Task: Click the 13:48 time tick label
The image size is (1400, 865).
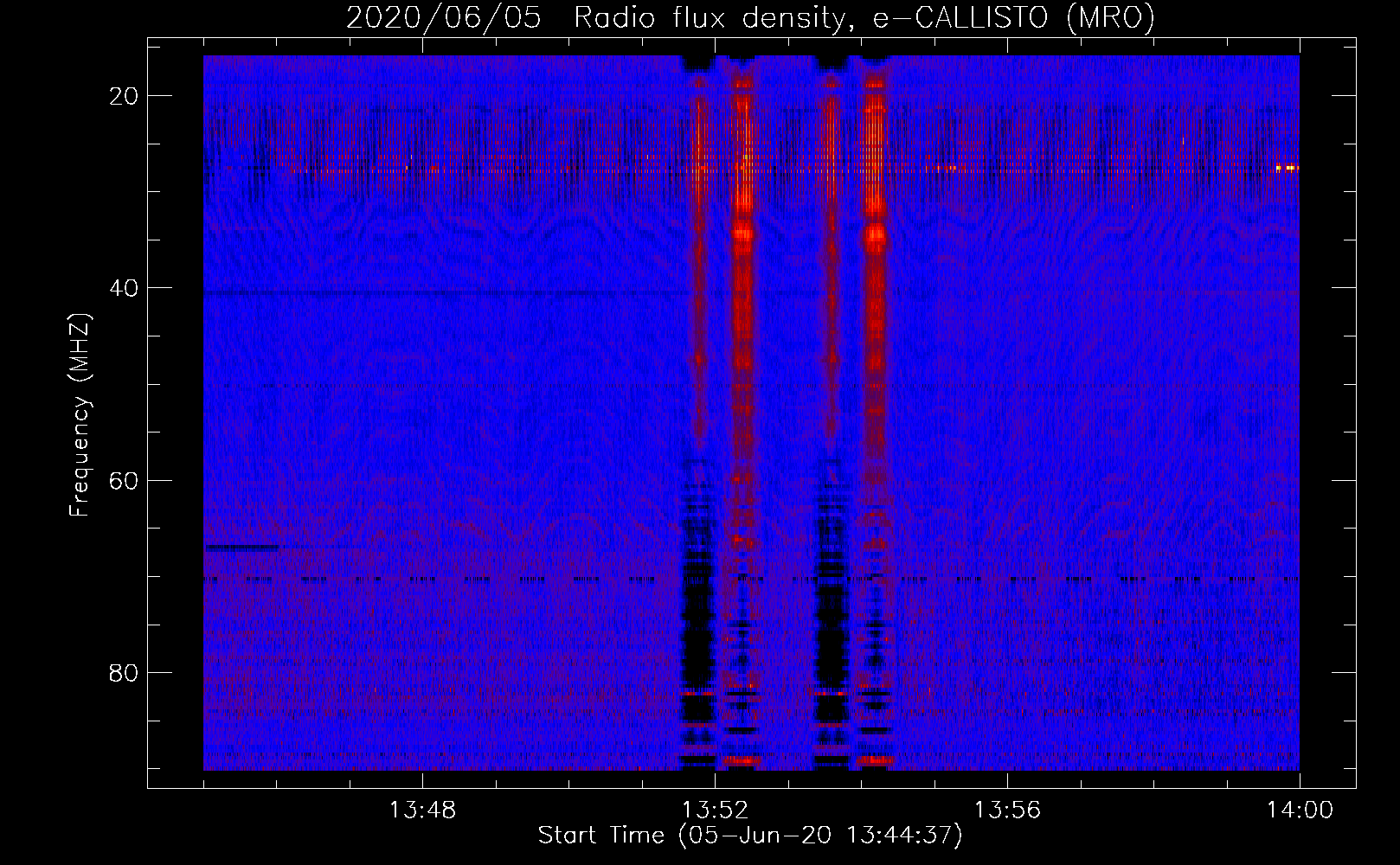Action: [422, 811]
